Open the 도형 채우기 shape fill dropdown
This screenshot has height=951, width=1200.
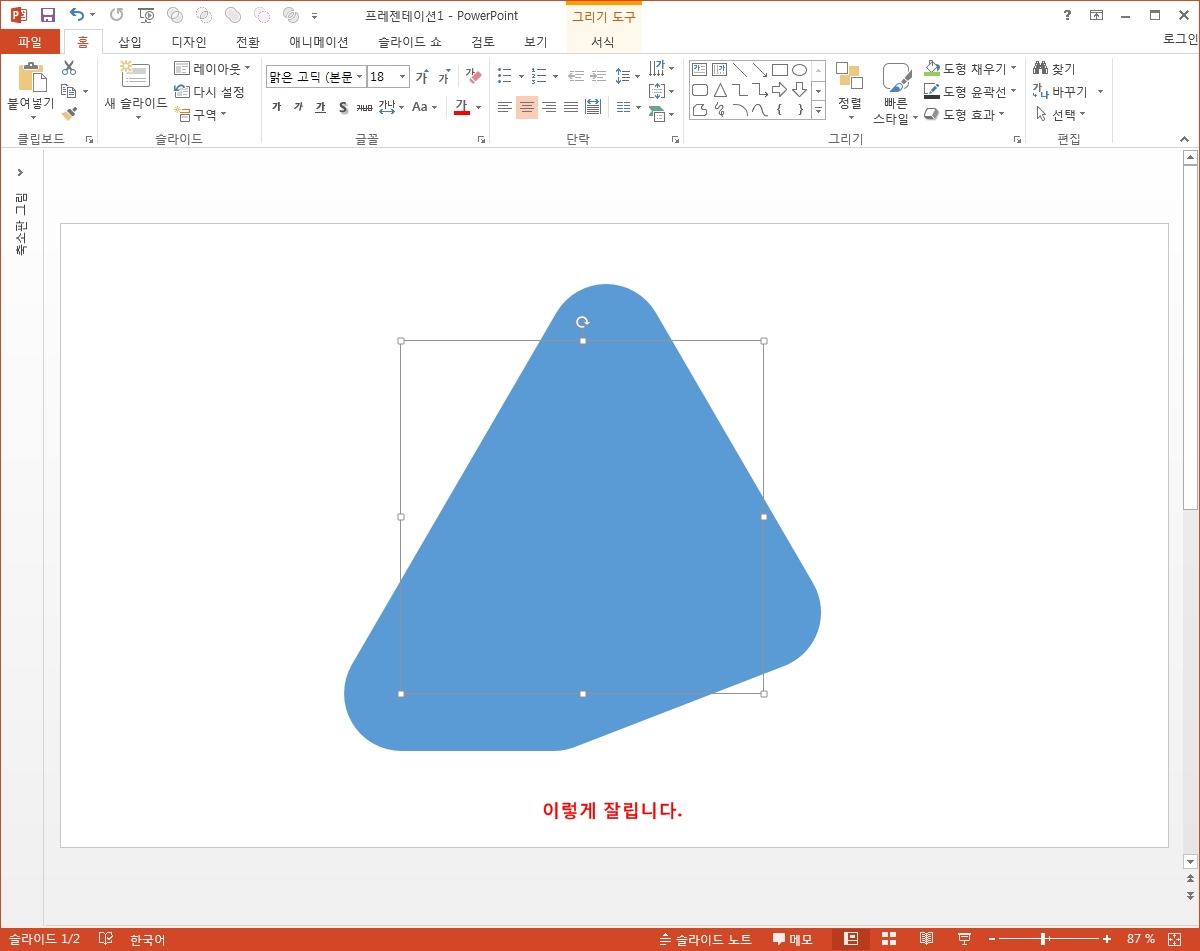970,68
